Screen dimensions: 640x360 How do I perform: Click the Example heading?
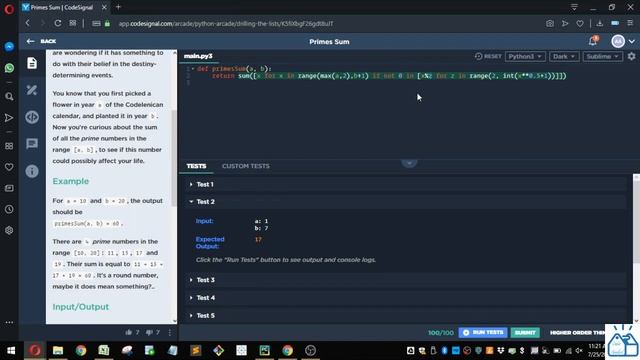pos(71,181)
